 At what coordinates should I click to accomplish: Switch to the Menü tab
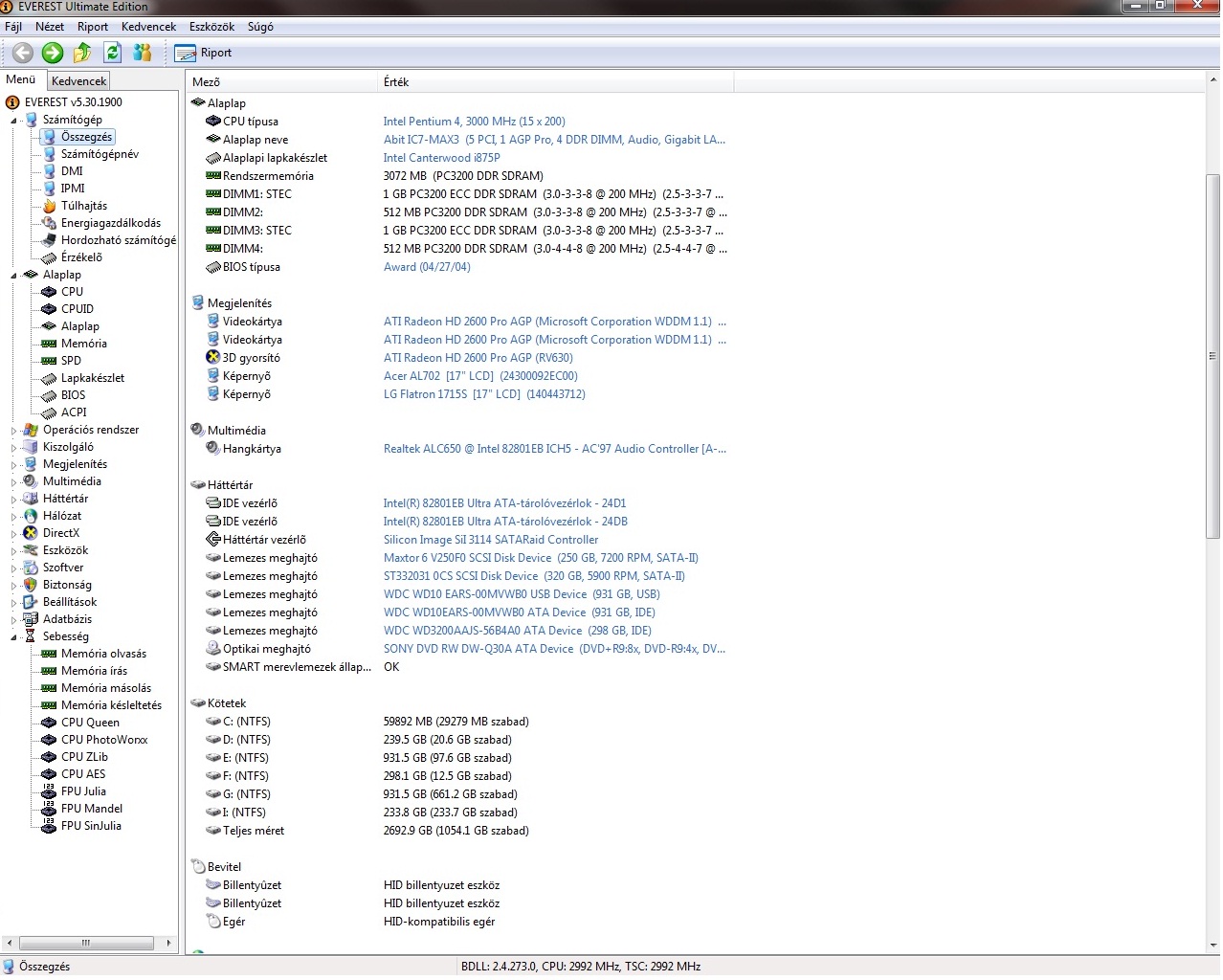(x=21, y=79)
